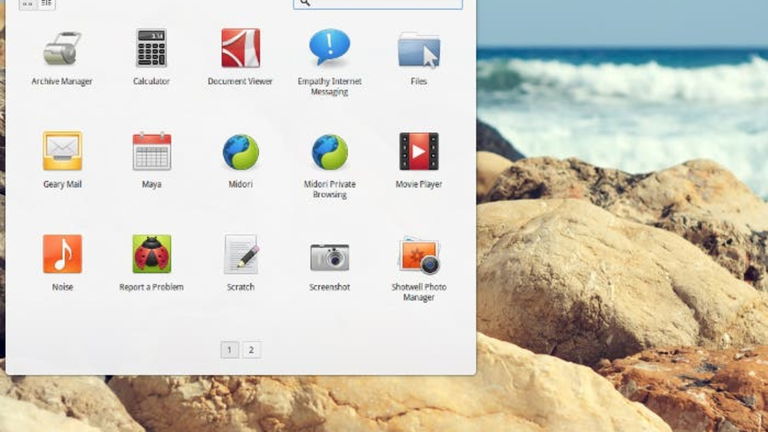
Task: Open Archive Manager app
Action: pos(62,49)
